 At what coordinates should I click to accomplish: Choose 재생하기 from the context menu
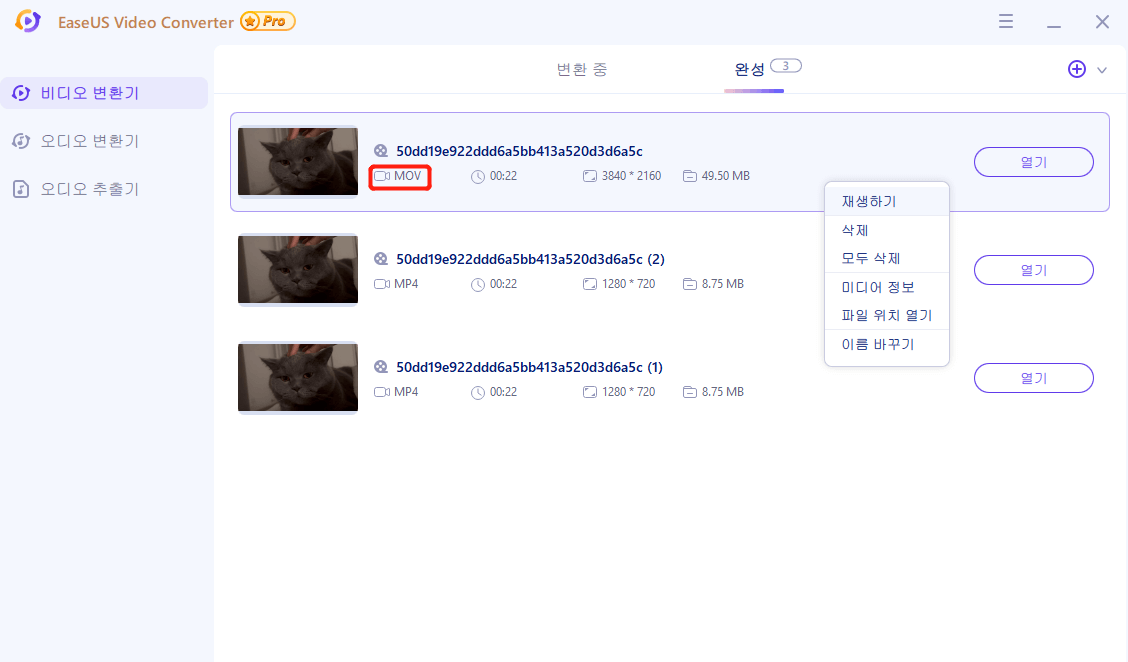tap(885, 201)
